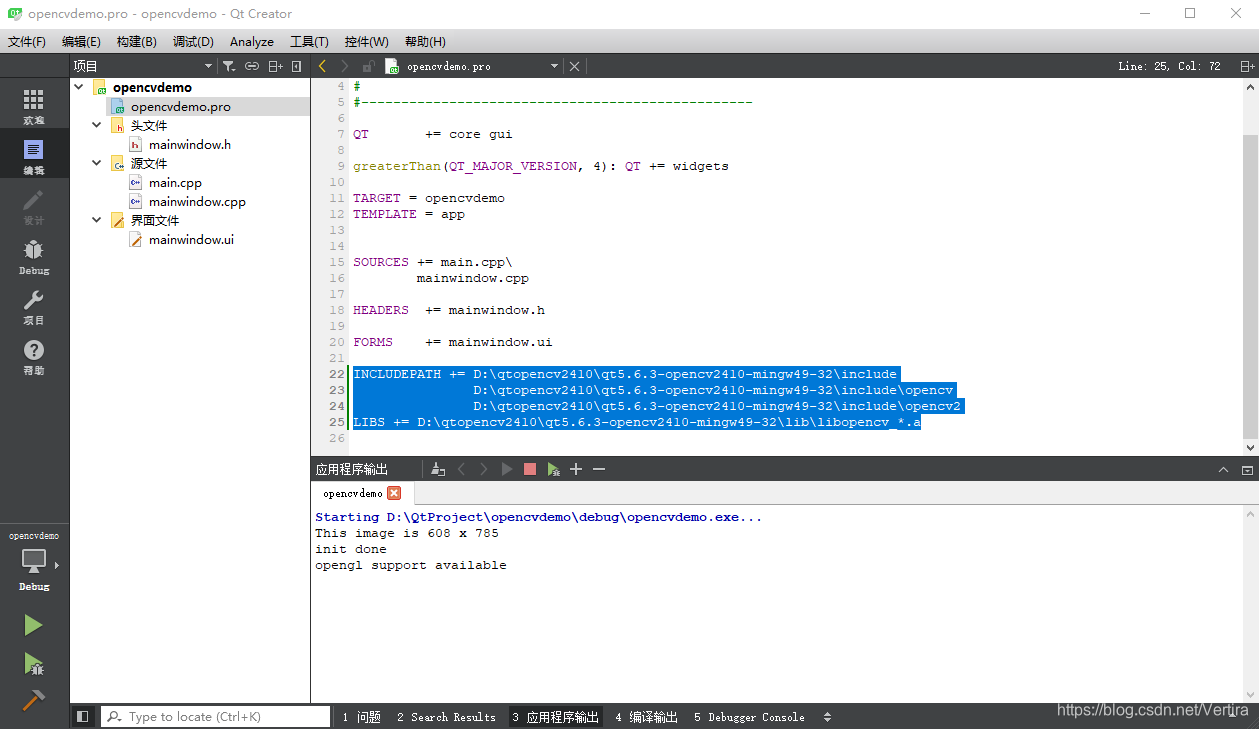
Task: Clear application output with the broom icon
Action: 438,469
